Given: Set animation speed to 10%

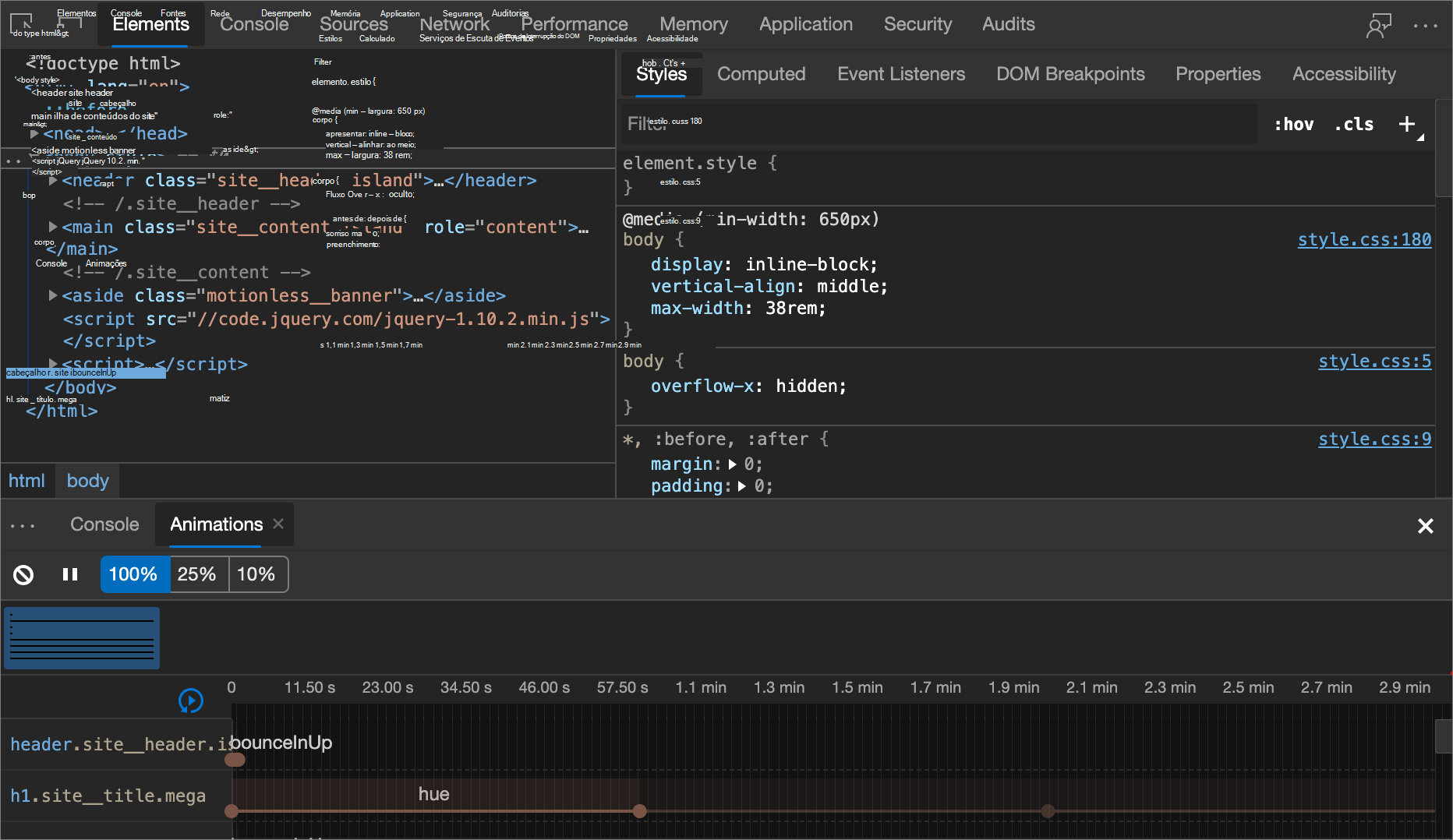Looking at the screenshot, I should tap(256, 575).
